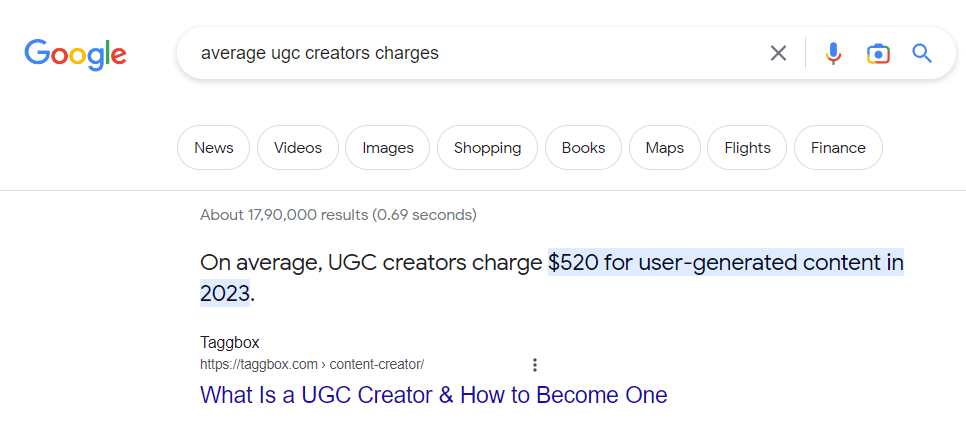This screenshot has height=428, width=966.
Task: Open "What Is a UGC Creator" link
Action: [x=433, y=395]
